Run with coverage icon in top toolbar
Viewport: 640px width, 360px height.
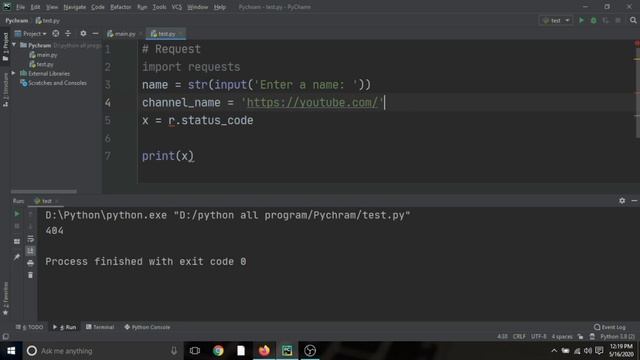pos(605,20)
